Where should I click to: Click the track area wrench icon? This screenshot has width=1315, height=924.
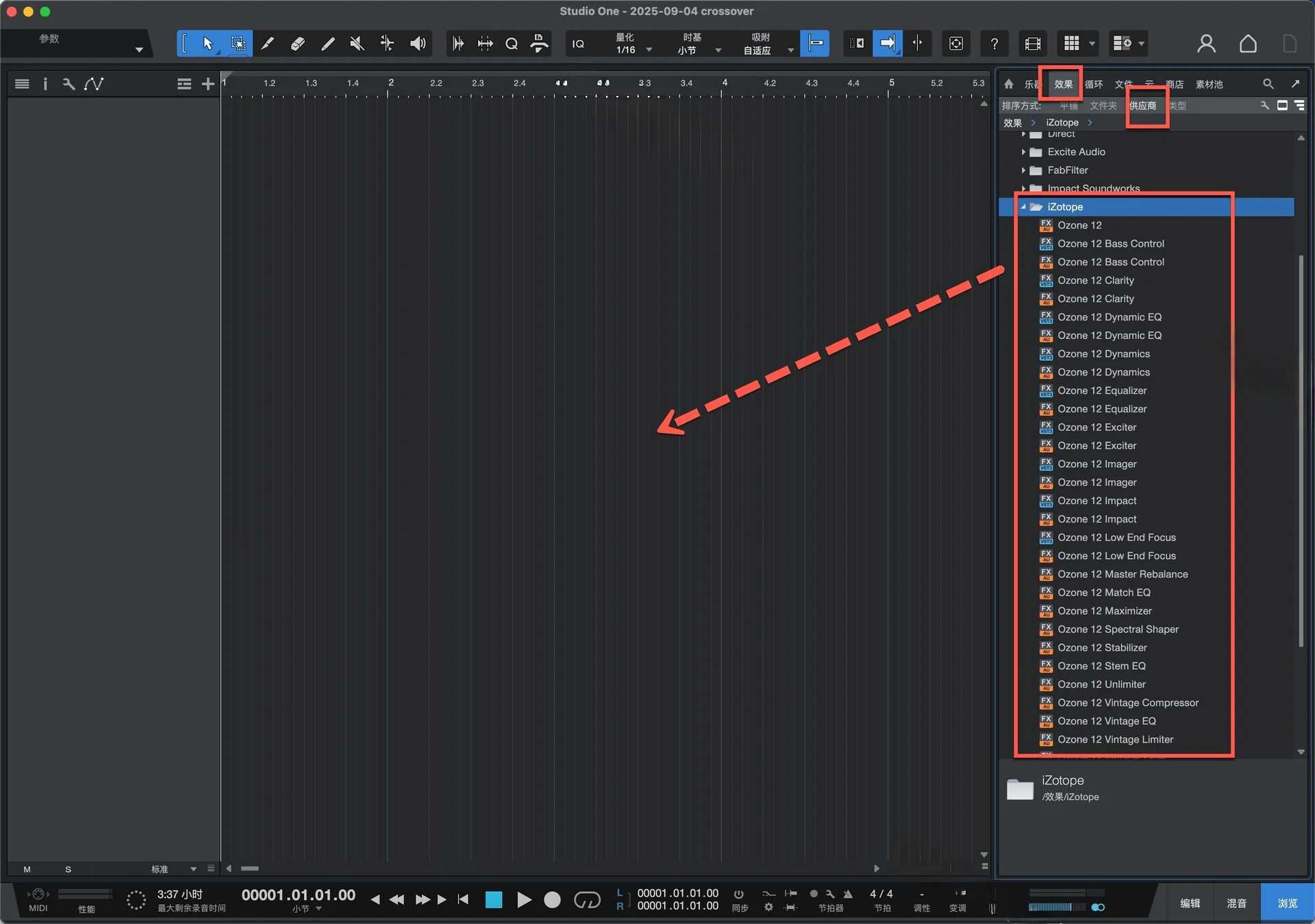tap(68, 84)
